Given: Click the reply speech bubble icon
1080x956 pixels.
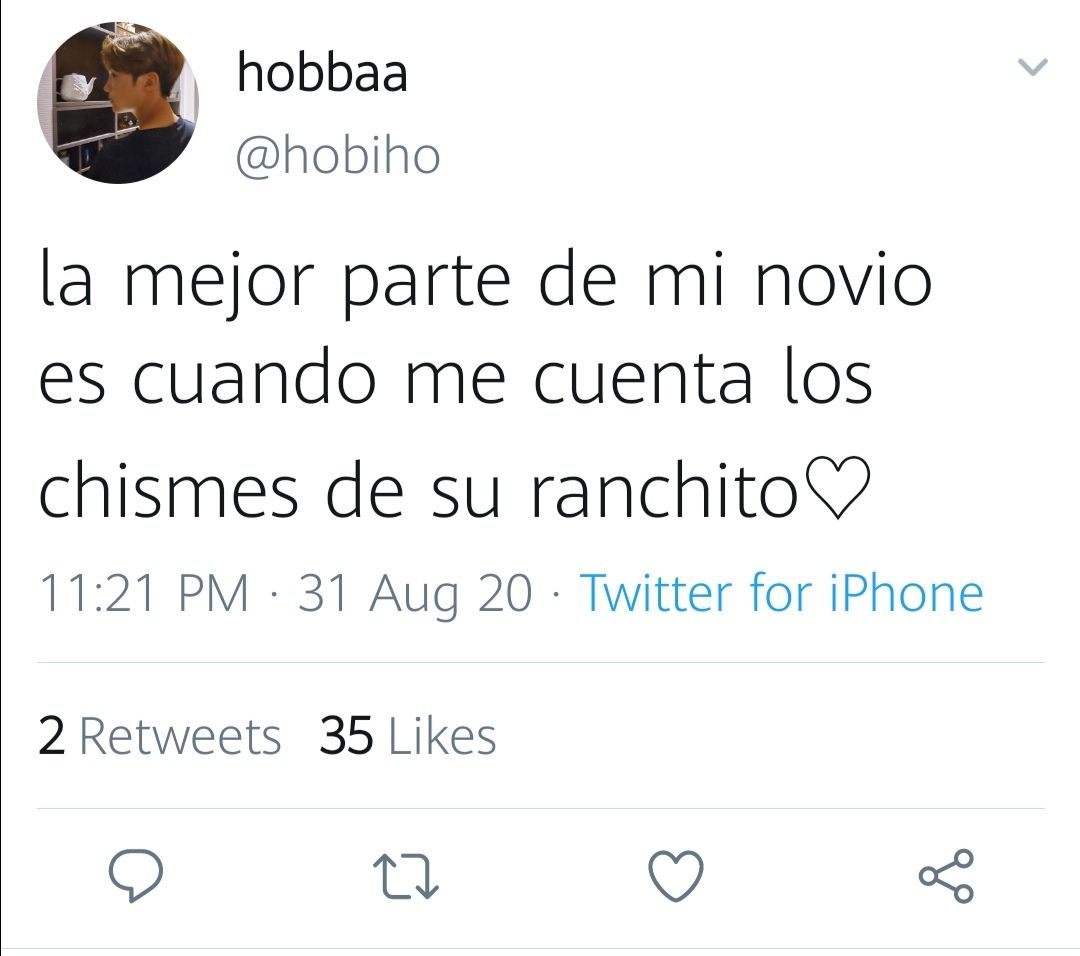Looking at the screenshot, I should (136, 875).
